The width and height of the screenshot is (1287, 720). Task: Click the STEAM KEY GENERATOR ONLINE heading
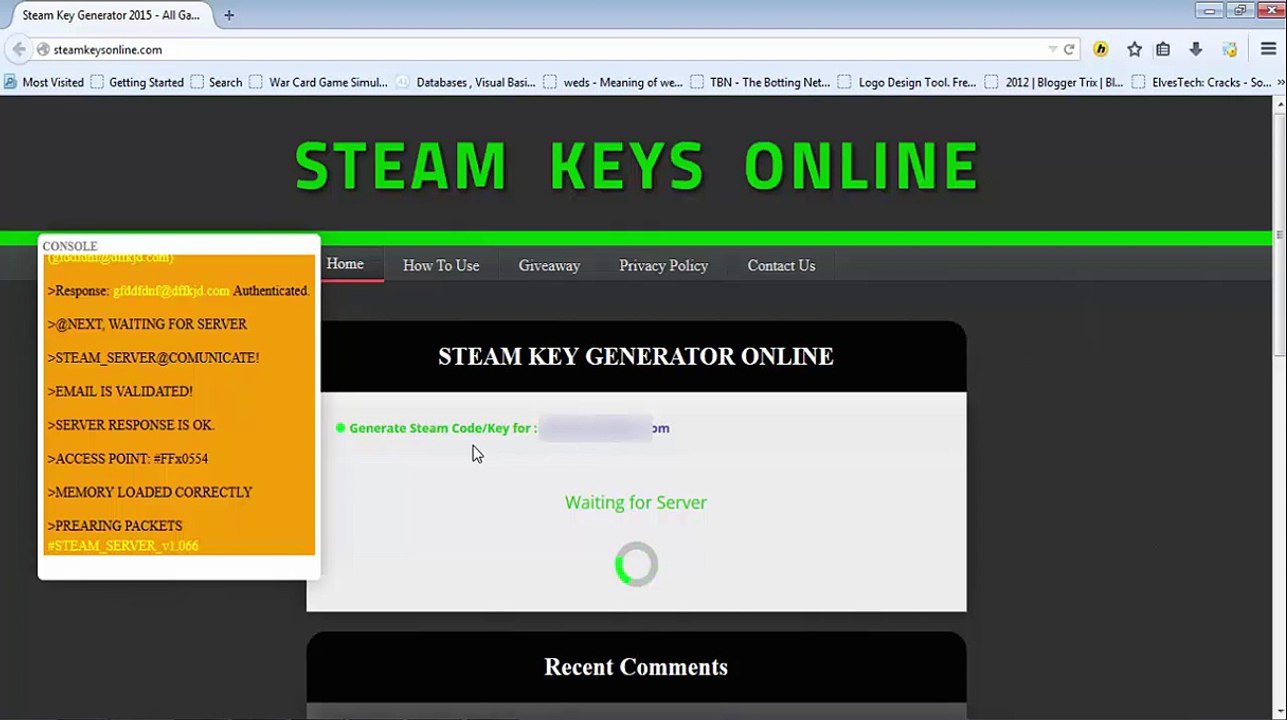tap(636, 357)
